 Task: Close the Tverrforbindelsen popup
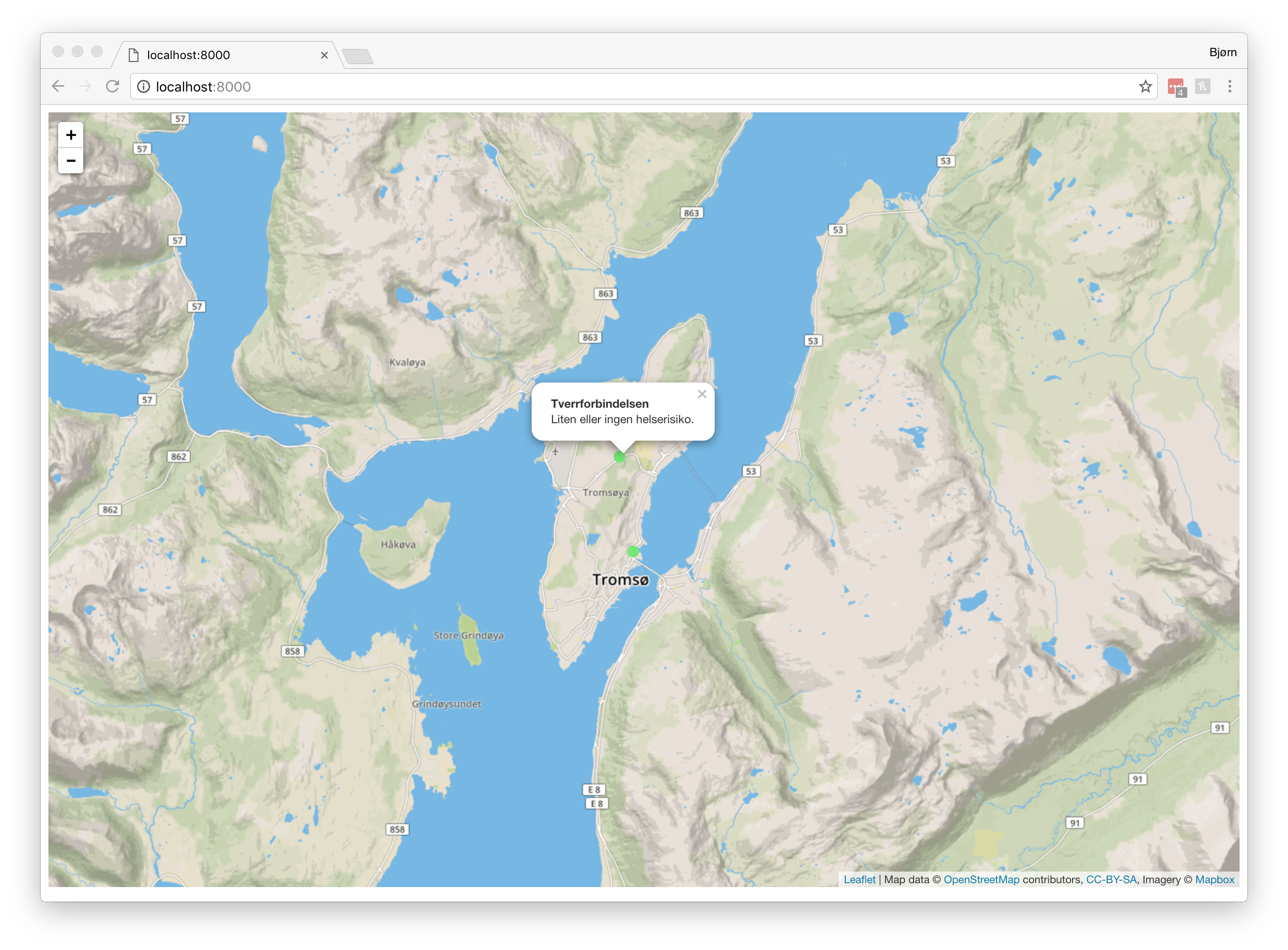pyautogui.click(x=702, y=395)
